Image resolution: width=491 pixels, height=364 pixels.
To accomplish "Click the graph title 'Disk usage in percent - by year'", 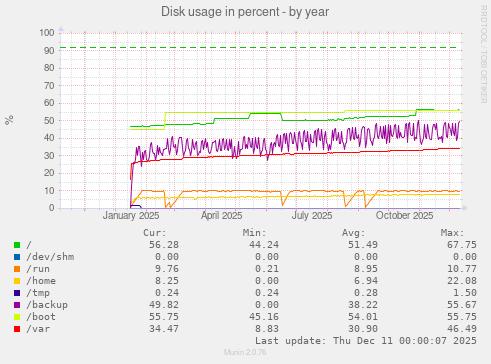I will point(245,12).
